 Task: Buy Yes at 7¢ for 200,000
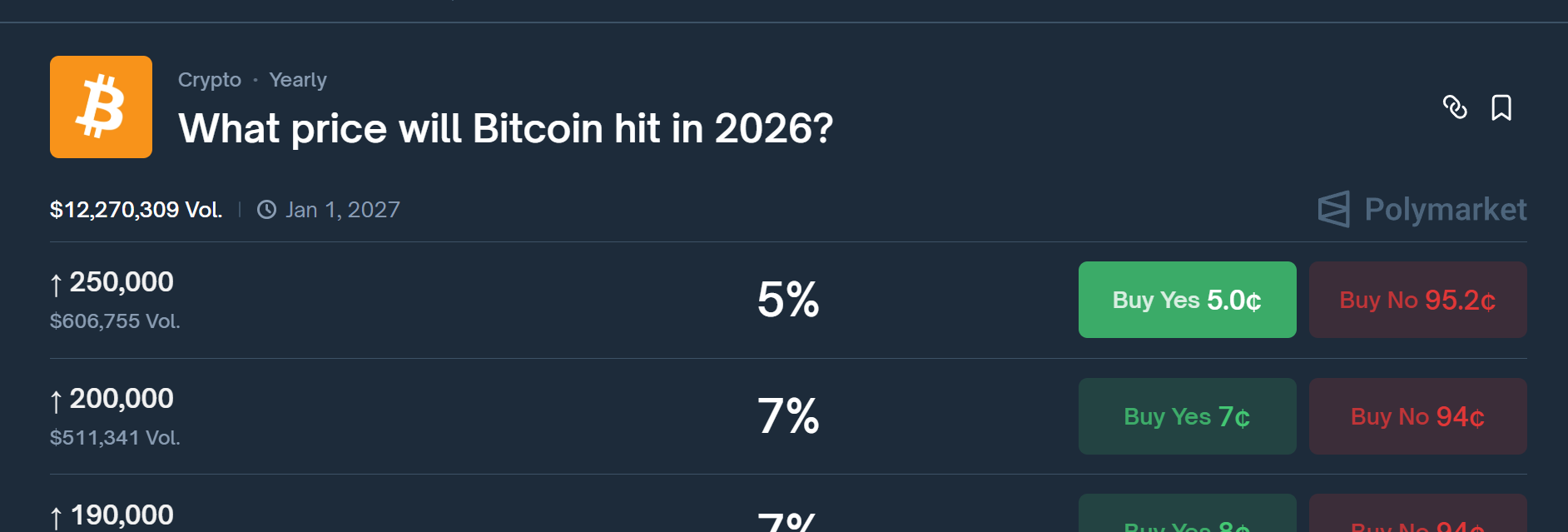coord(1187,416)
